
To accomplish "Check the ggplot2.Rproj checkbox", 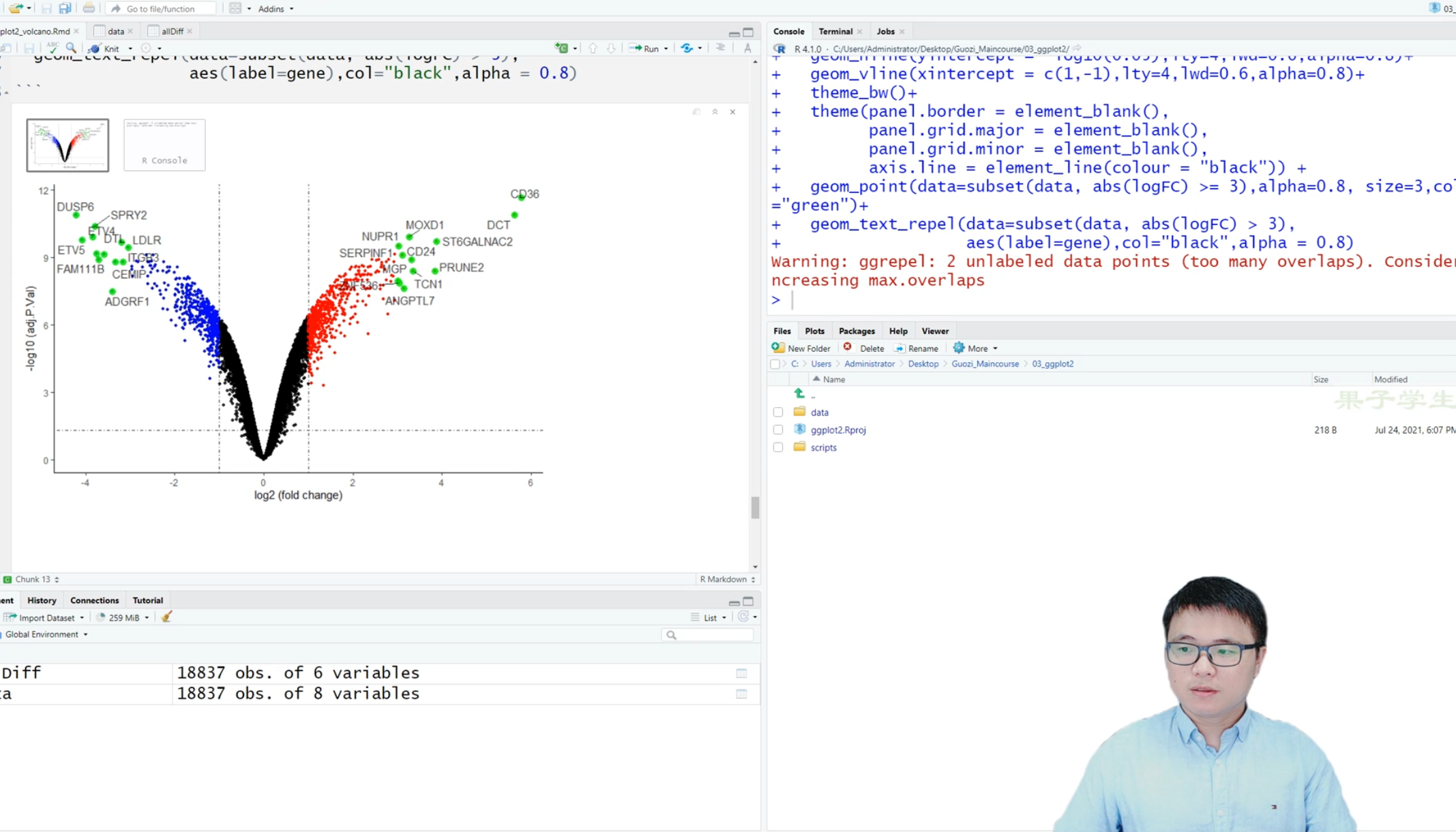I will pos(778,430).
